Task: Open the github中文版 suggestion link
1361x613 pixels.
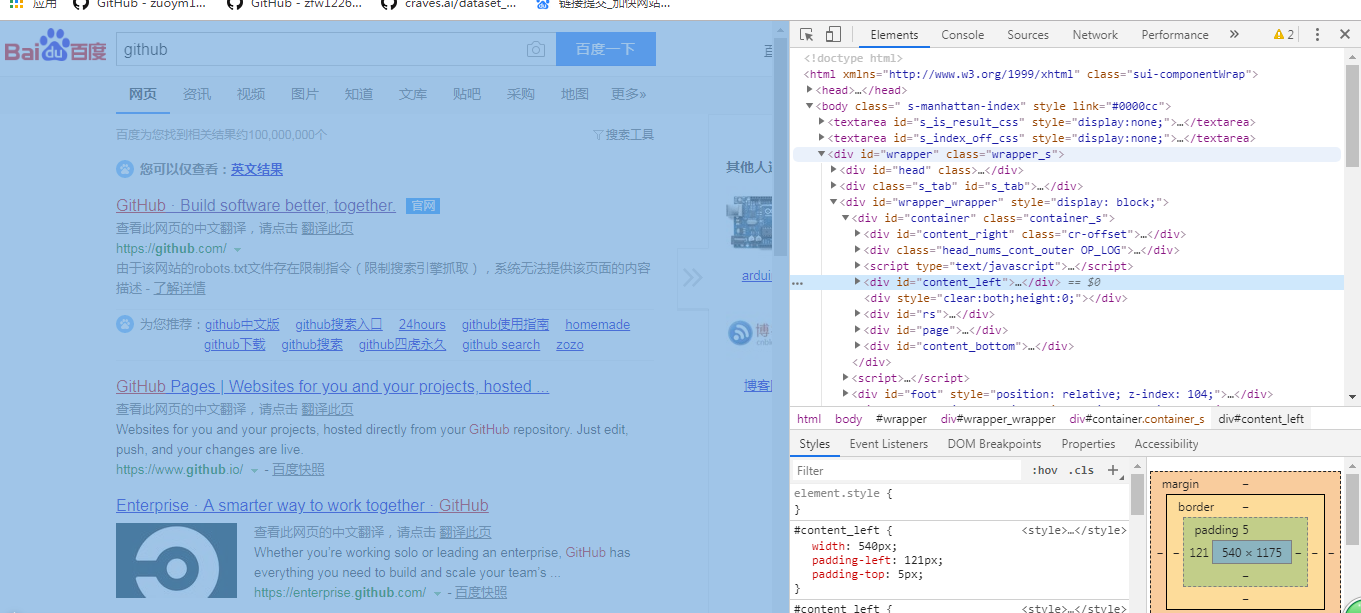Action: (x=242, y=324)
